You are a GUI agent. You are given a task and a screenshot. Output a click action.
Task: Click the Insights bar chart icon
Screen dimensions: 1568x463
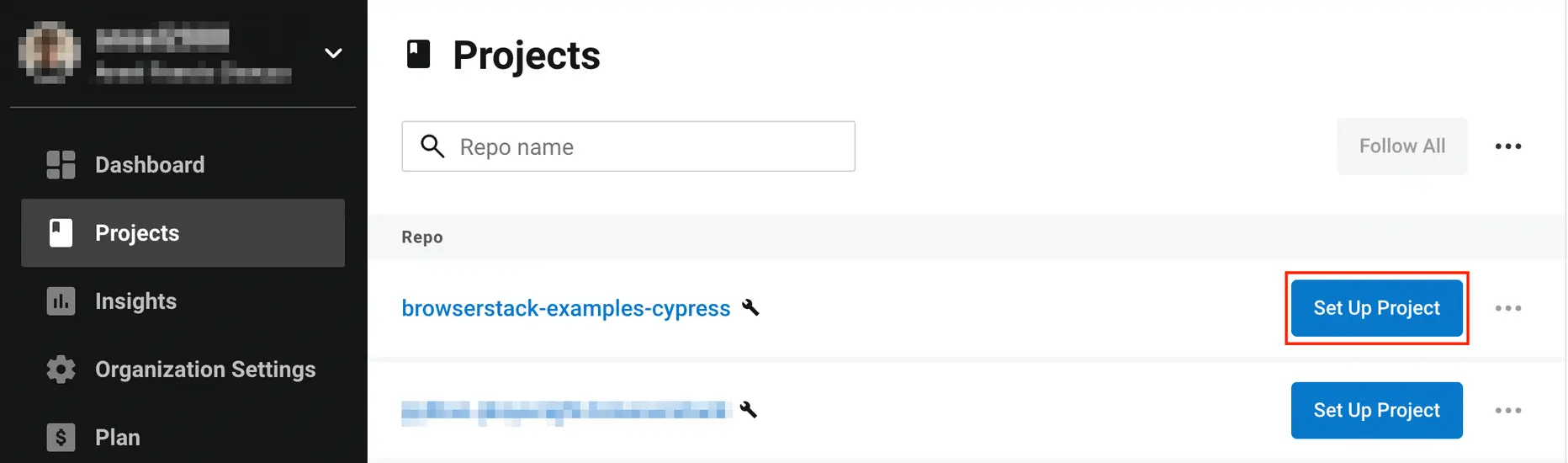pyautogui.click(x=61, y=301)
